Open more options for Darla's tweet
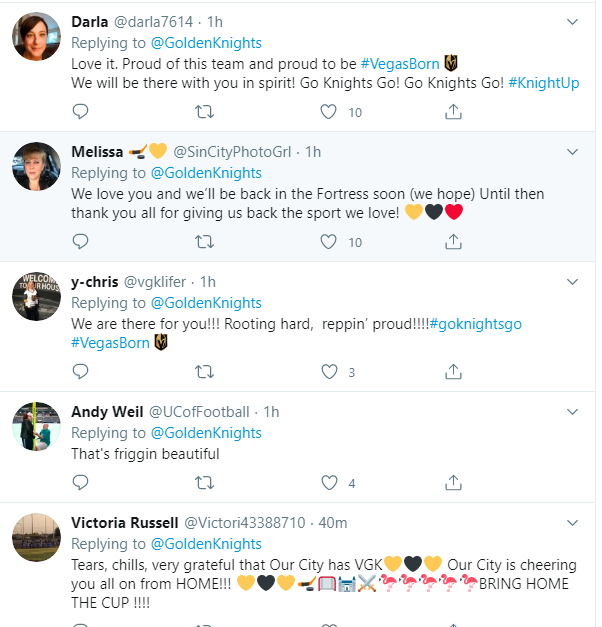Viewport: 602px width, 627px height. (573, 21)
